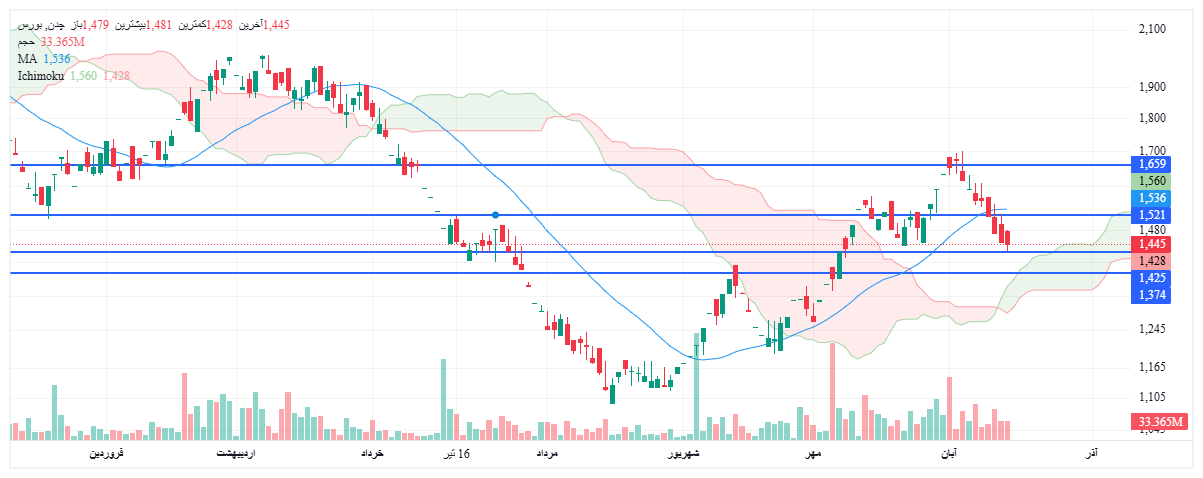This screenshot has height=478, width=1203.
Task: Click the آذر month on the time axis
Action: (x=1091, y=454)
